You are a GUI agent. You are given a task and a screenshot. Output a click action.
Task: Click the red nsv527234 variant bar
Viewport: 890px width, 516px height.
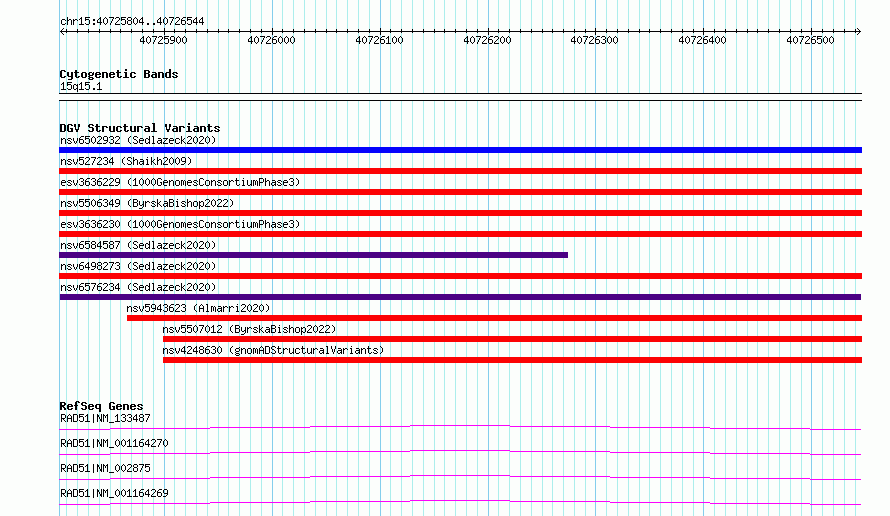pyautogui.click(x=460, y=171)
